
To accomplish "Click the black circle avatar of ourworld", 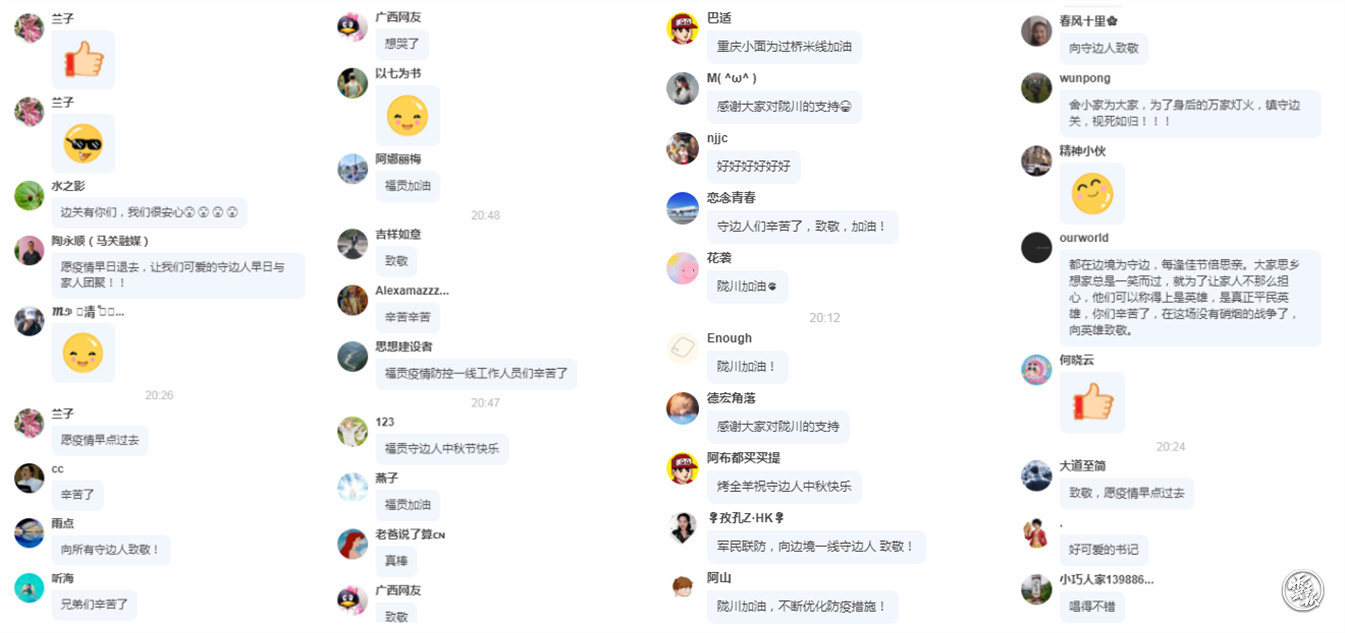I will pyautogui.click(x=1036, y=247).
